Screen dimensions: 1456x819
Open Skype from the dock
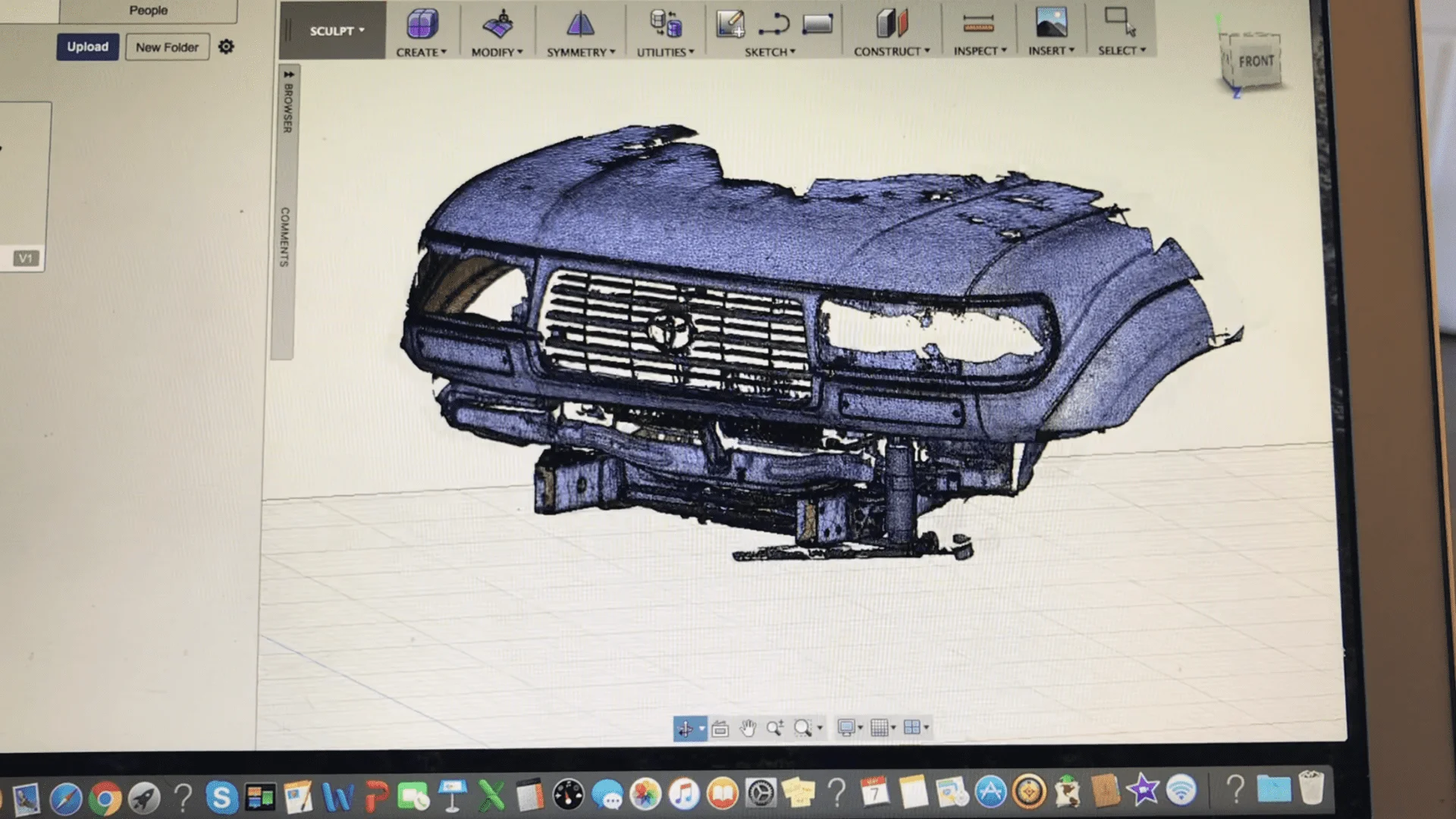(221, 797)
